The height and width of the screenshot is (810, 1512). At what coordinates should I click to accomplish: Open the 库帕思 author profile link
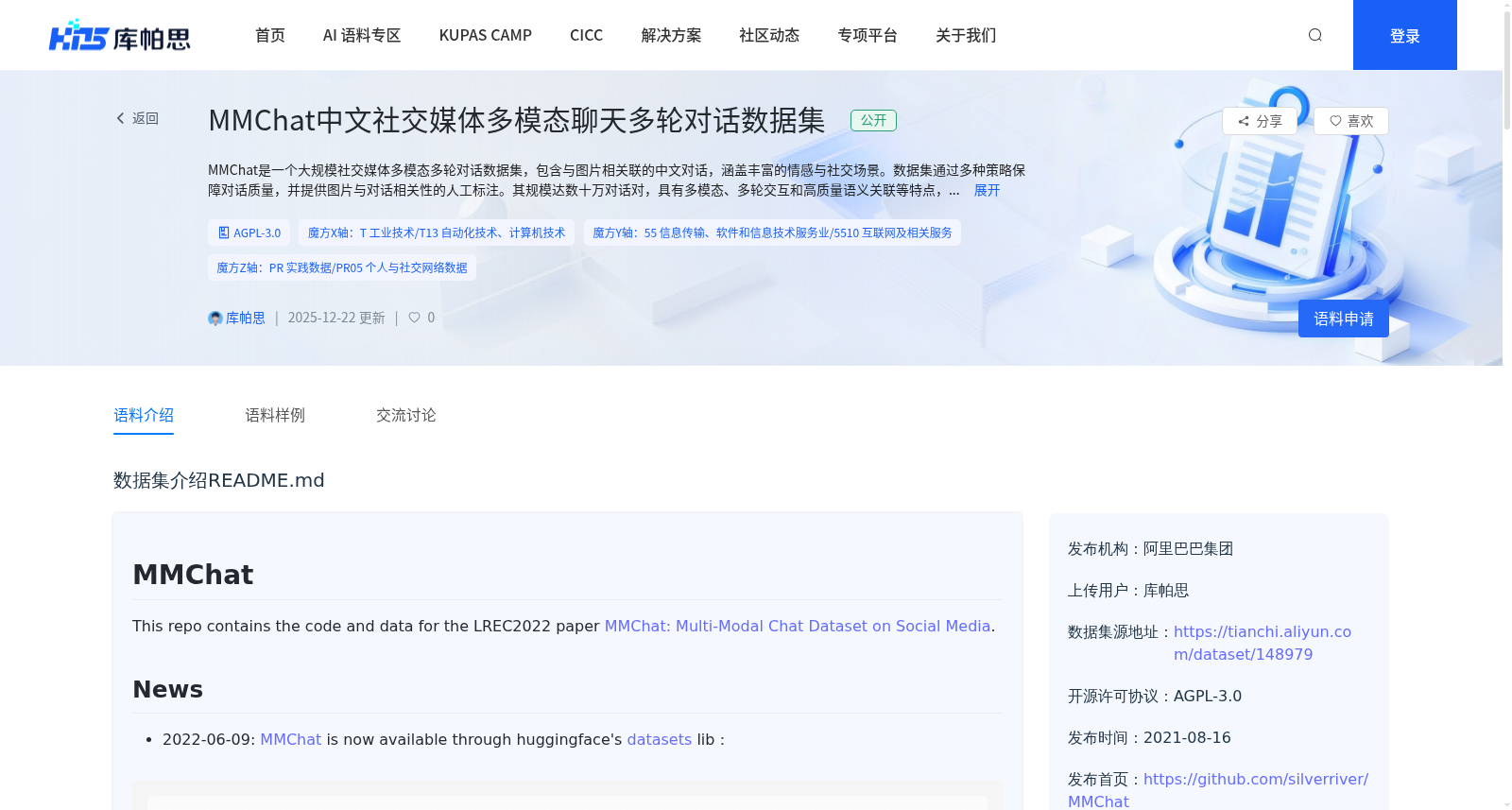[245, 319]
